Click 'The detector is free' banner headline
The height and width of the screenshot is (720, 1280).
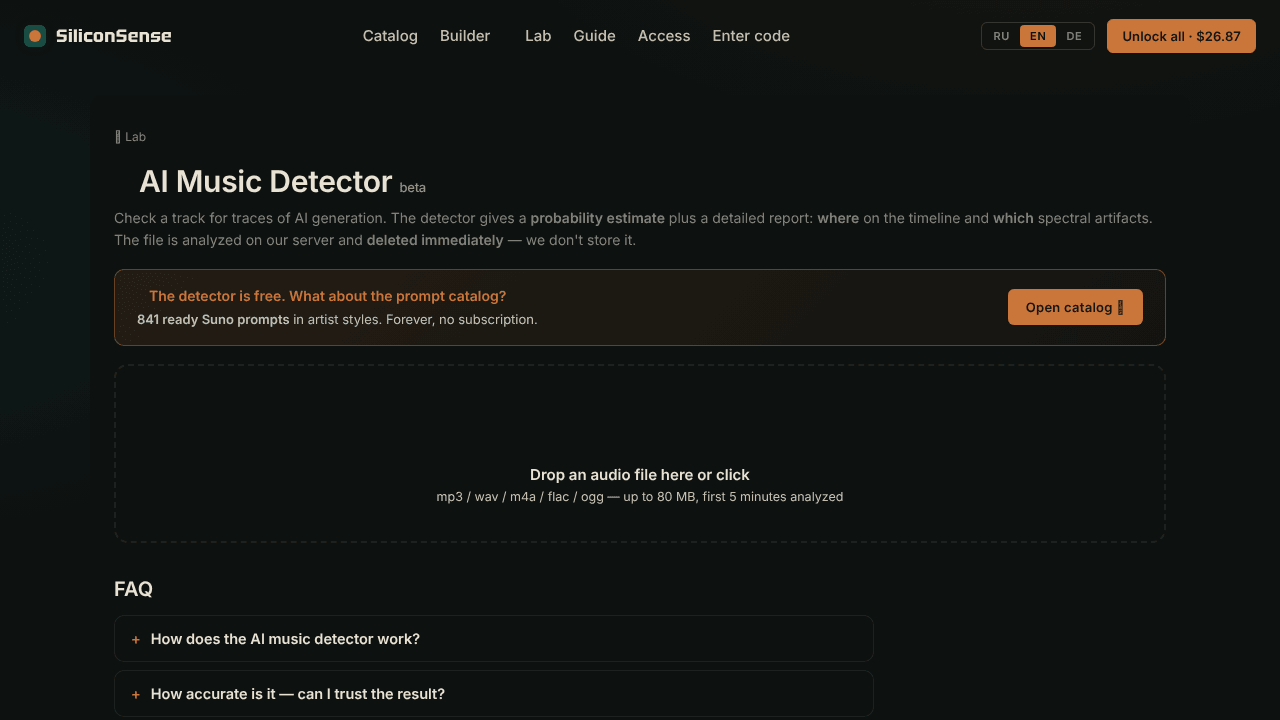[x=327, y=296]
